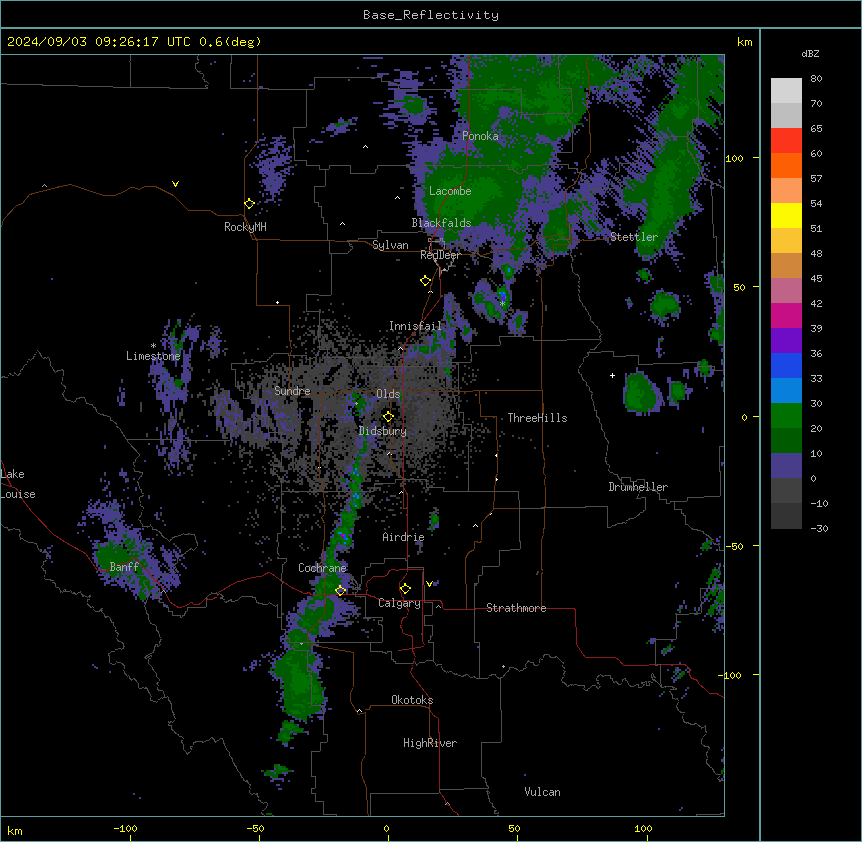Click the Lake Louise label

18,484
